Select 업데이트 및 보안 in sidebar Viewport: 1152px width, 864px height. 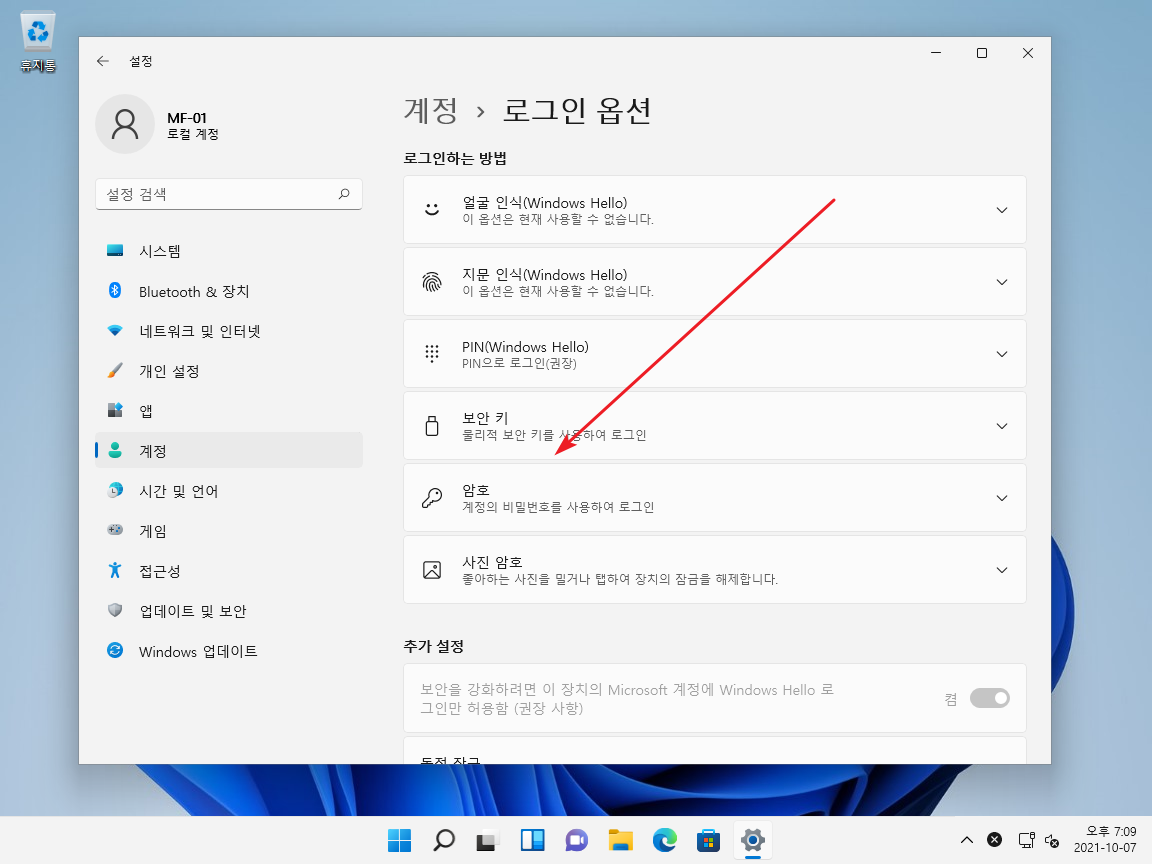[x=228, y=611]
